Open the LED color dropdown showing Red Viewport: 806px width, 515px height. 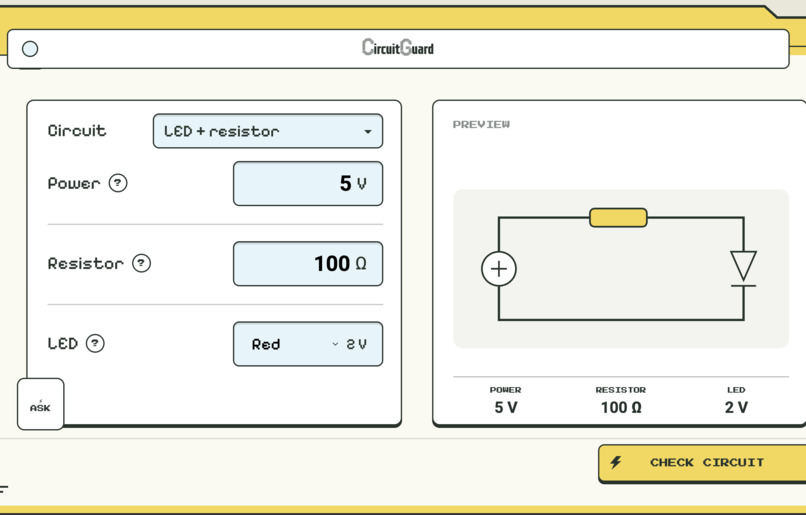coord(308,344)
